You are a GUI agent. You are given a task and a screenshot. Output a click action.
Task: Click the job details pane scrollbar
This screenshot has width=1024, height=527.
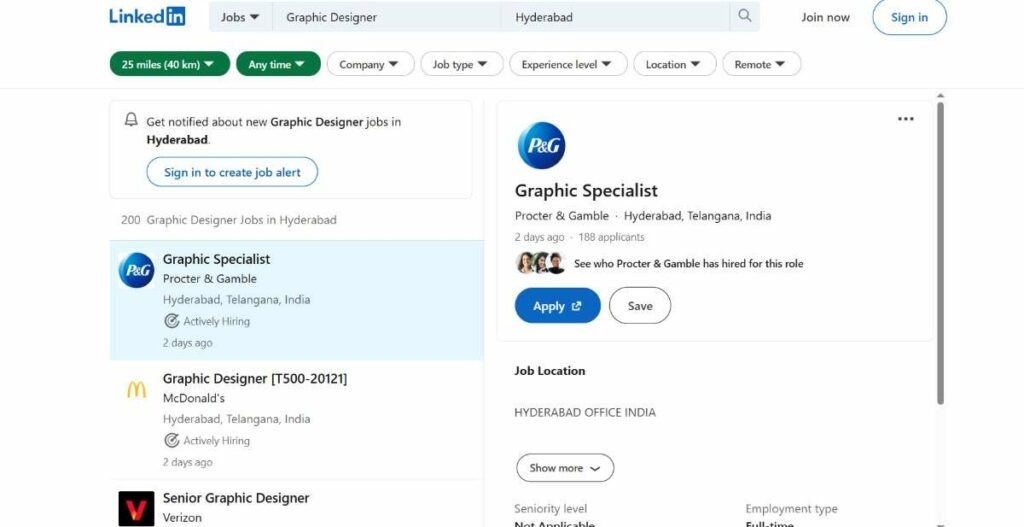click(940, 253)
